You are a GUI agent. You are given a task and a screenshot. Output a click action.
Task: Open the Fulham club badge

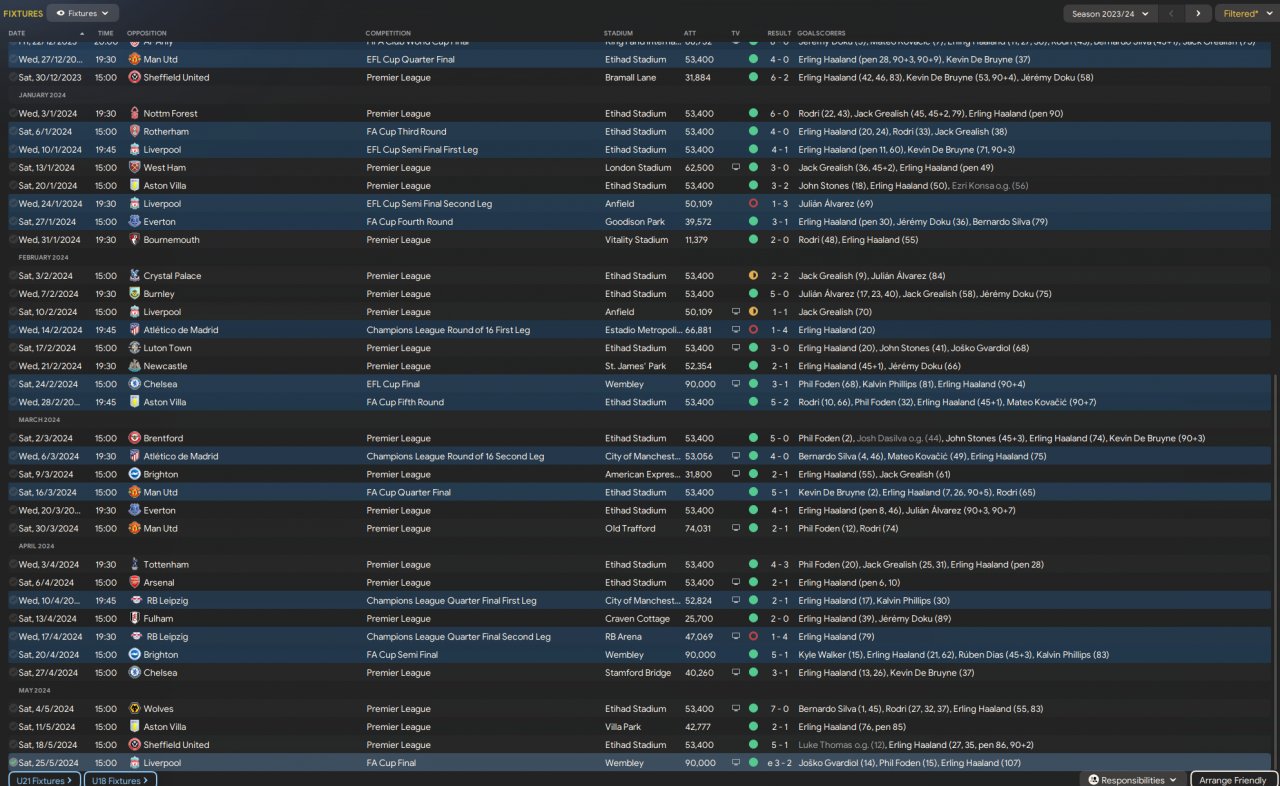click(134, 619)
